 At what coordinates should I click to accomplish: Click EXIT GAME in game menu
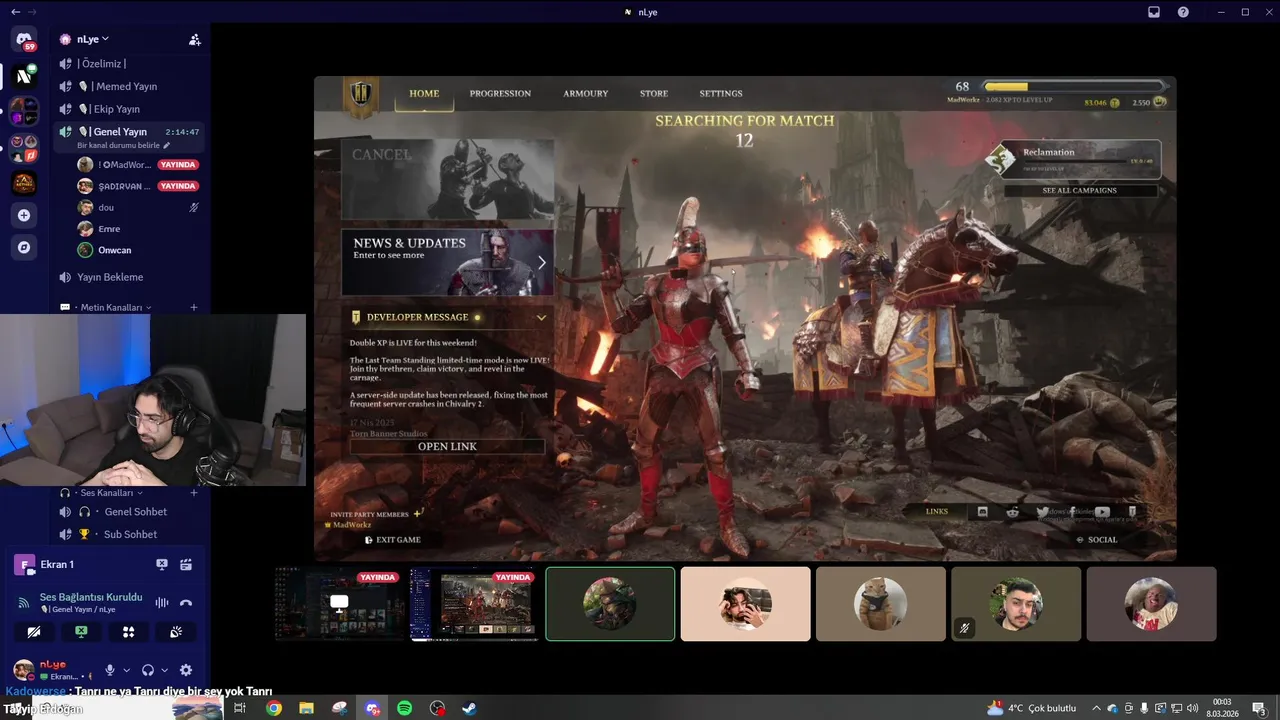(x=393, y=540)
